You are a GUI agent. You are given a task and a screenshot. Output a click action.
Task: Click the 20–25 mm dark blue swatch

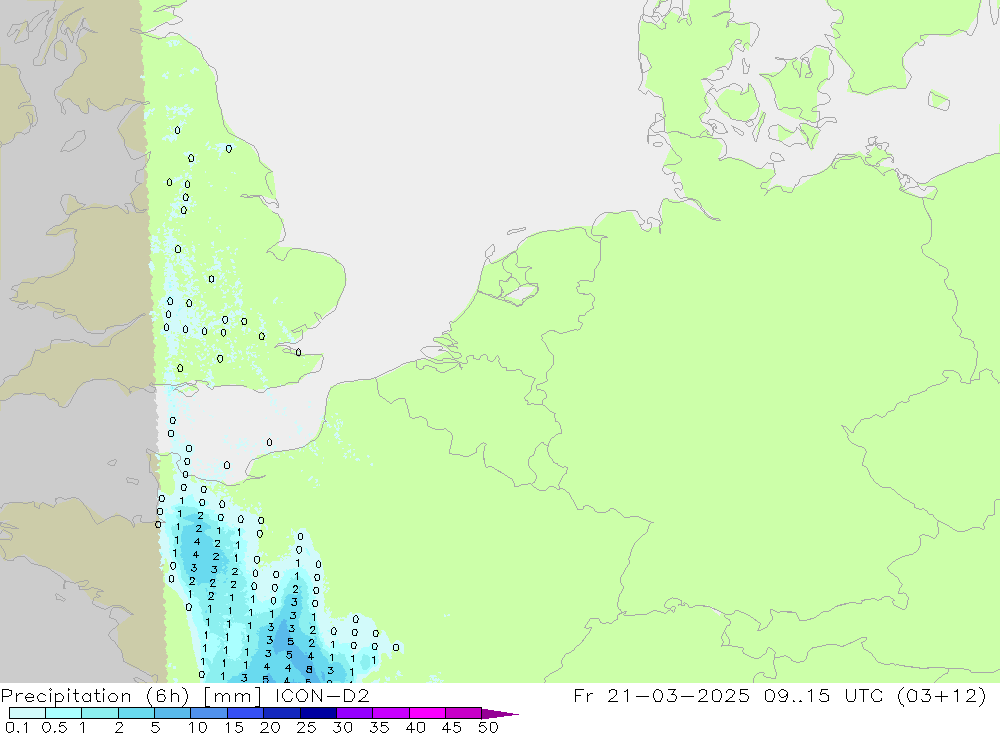click(281, 713)
